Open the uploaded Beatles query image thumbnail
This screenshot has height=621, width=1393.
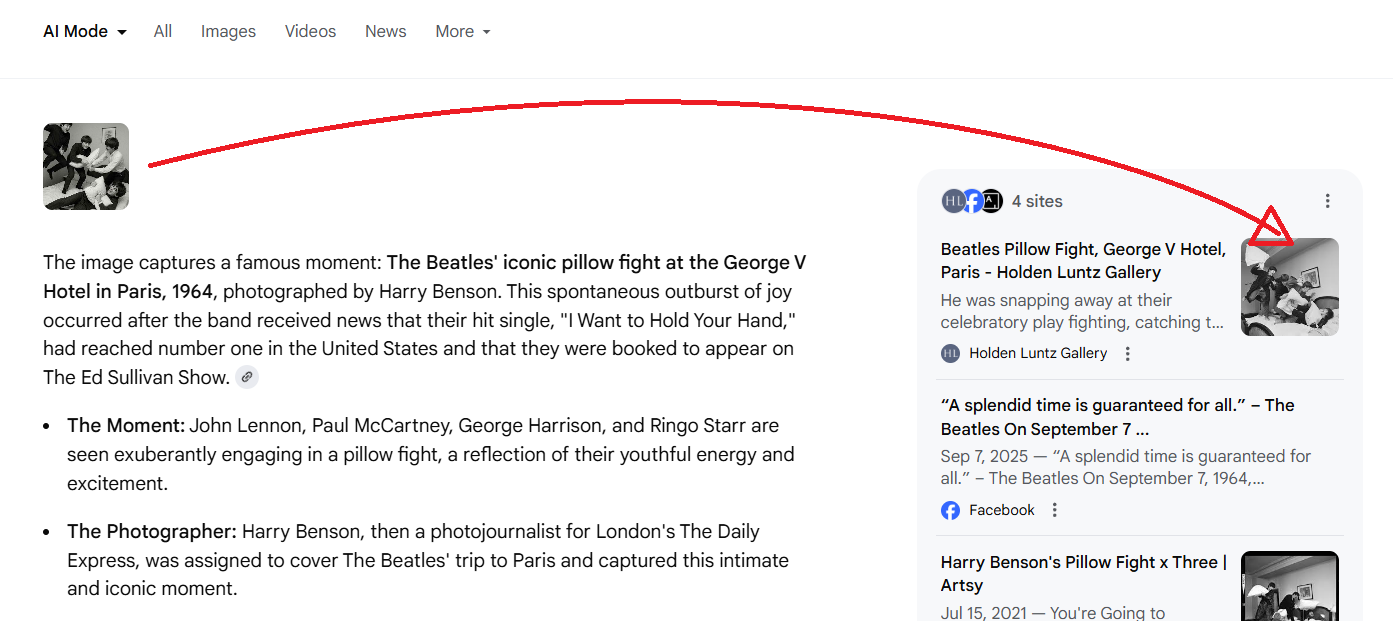pos(86,166)
